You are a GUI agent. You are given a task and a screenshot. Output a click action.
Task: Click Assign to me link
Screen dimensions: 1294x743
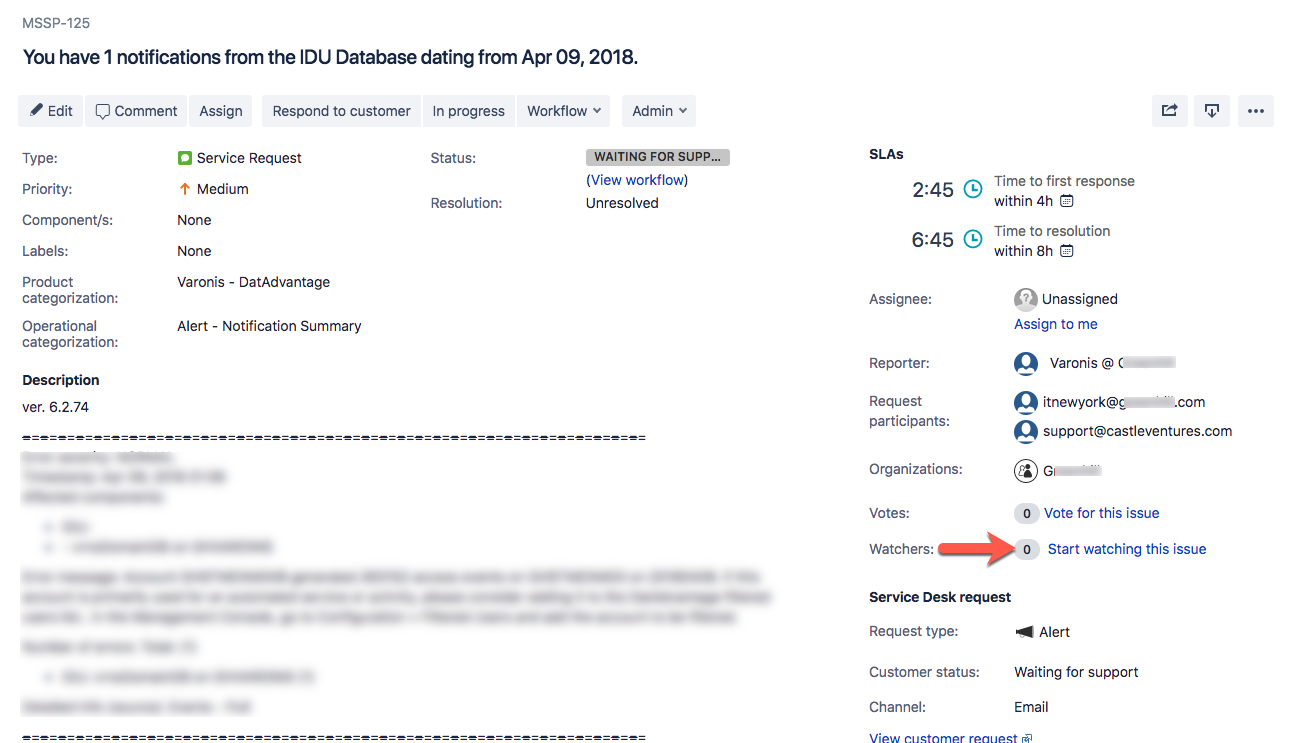[x=1056, y=324]
